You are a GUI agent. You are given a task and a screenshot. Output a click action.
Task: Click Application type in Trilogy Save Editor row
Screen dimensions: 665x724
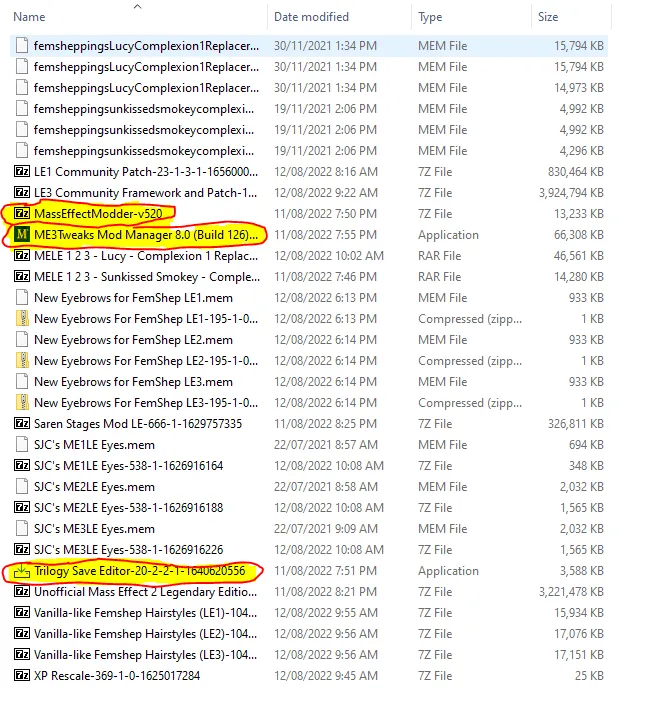(448, 571)
